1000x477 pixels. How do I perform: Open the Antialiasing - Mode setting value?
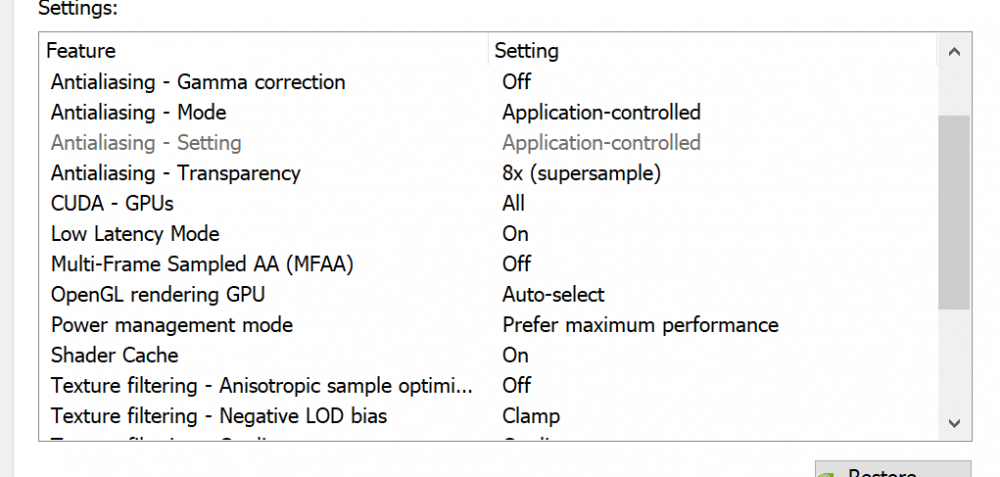601,112
